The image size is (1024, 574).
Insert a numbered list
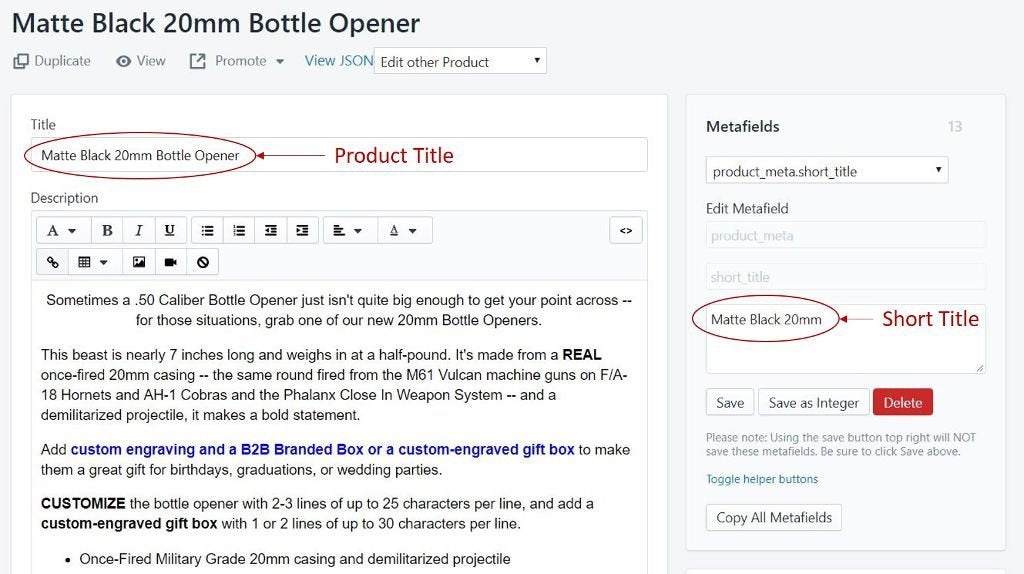(239, 231)
